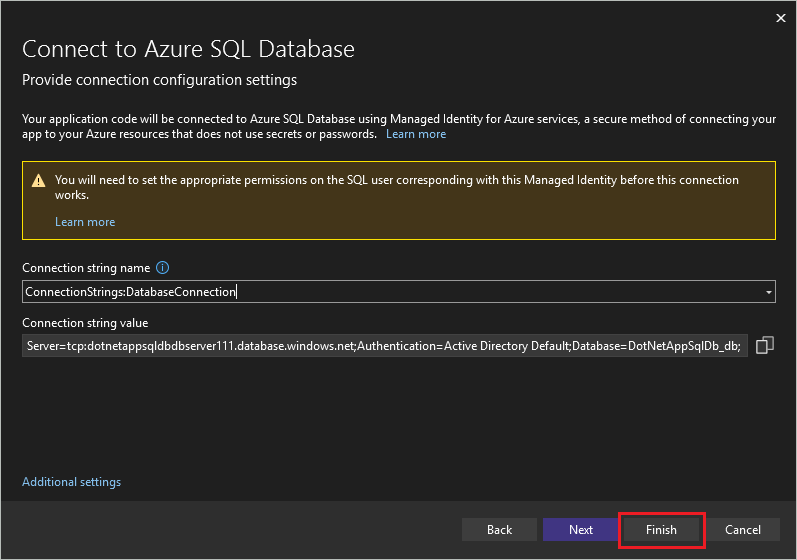The height and width of the screenshot is (560, 797).
Task: Open the Additional settings link
Action: coord(71,482)
